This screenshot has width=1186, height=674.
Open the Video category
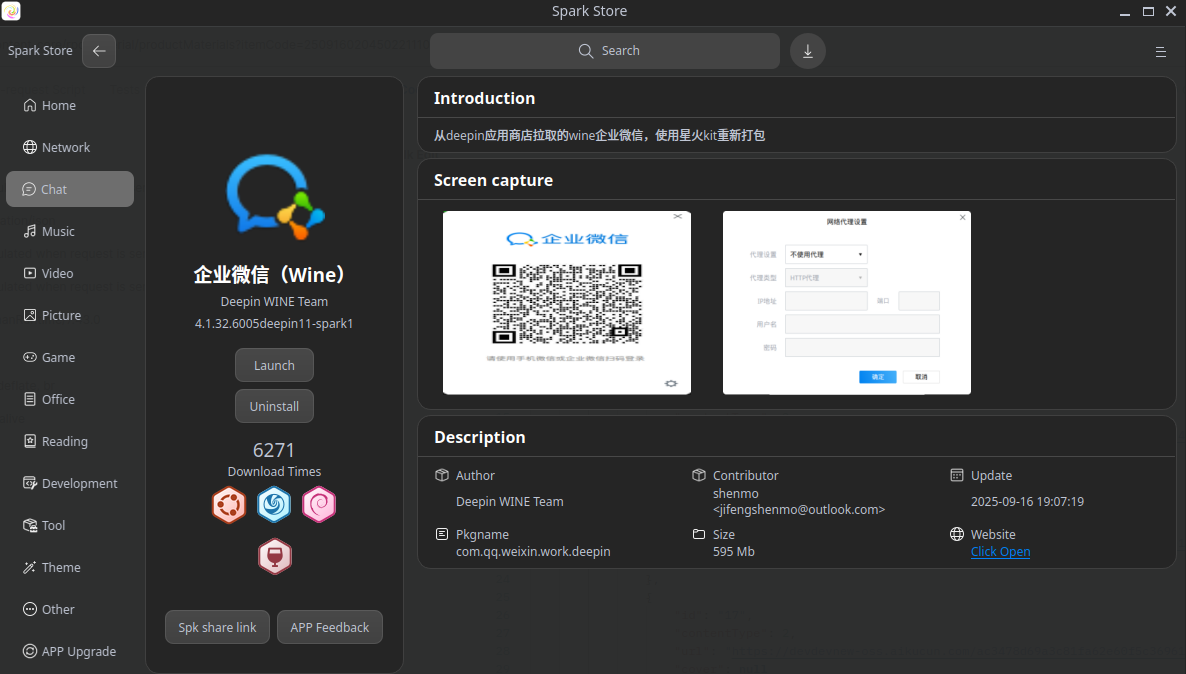click(70, 273)
